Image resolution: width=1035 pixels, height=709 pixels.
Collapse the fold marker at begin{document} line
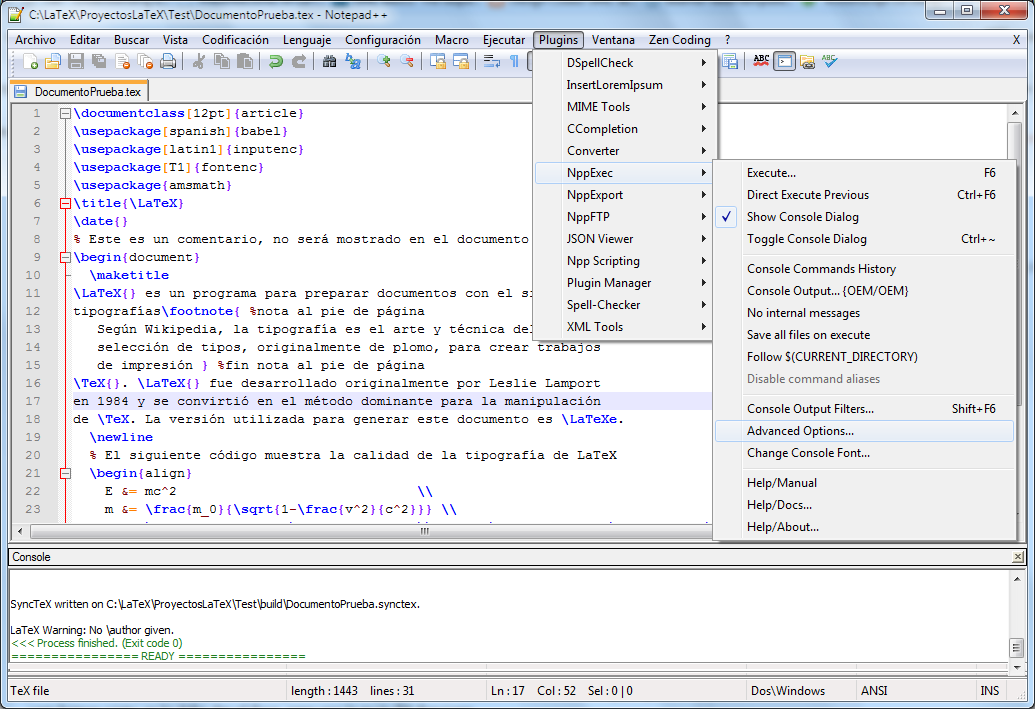pyautogui.click(x=65, y=257)
